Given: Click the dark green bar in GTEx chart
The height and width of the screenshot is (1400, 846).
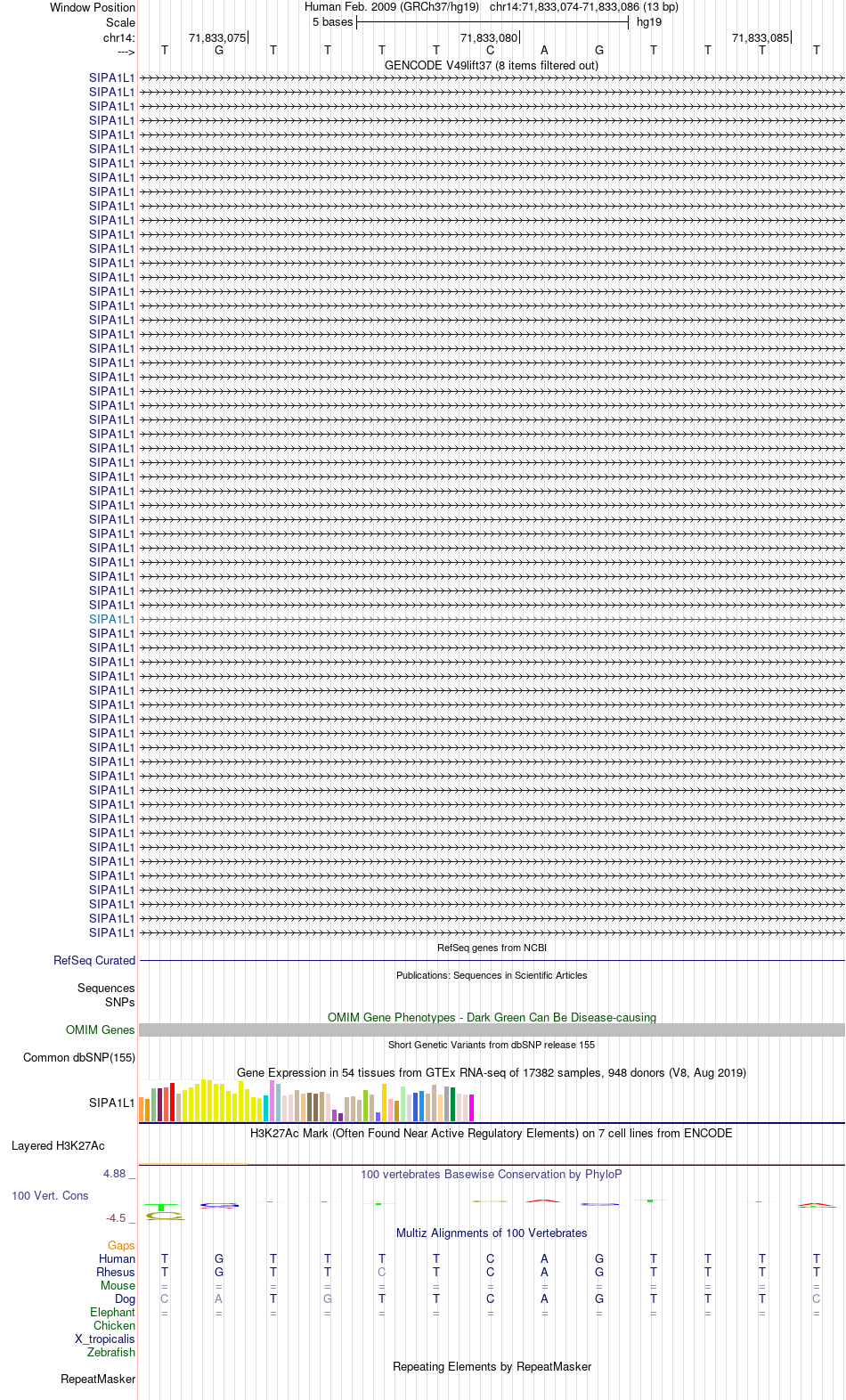Looking at the screenshot, I should pyautogui.click(x=452, y=1104).
